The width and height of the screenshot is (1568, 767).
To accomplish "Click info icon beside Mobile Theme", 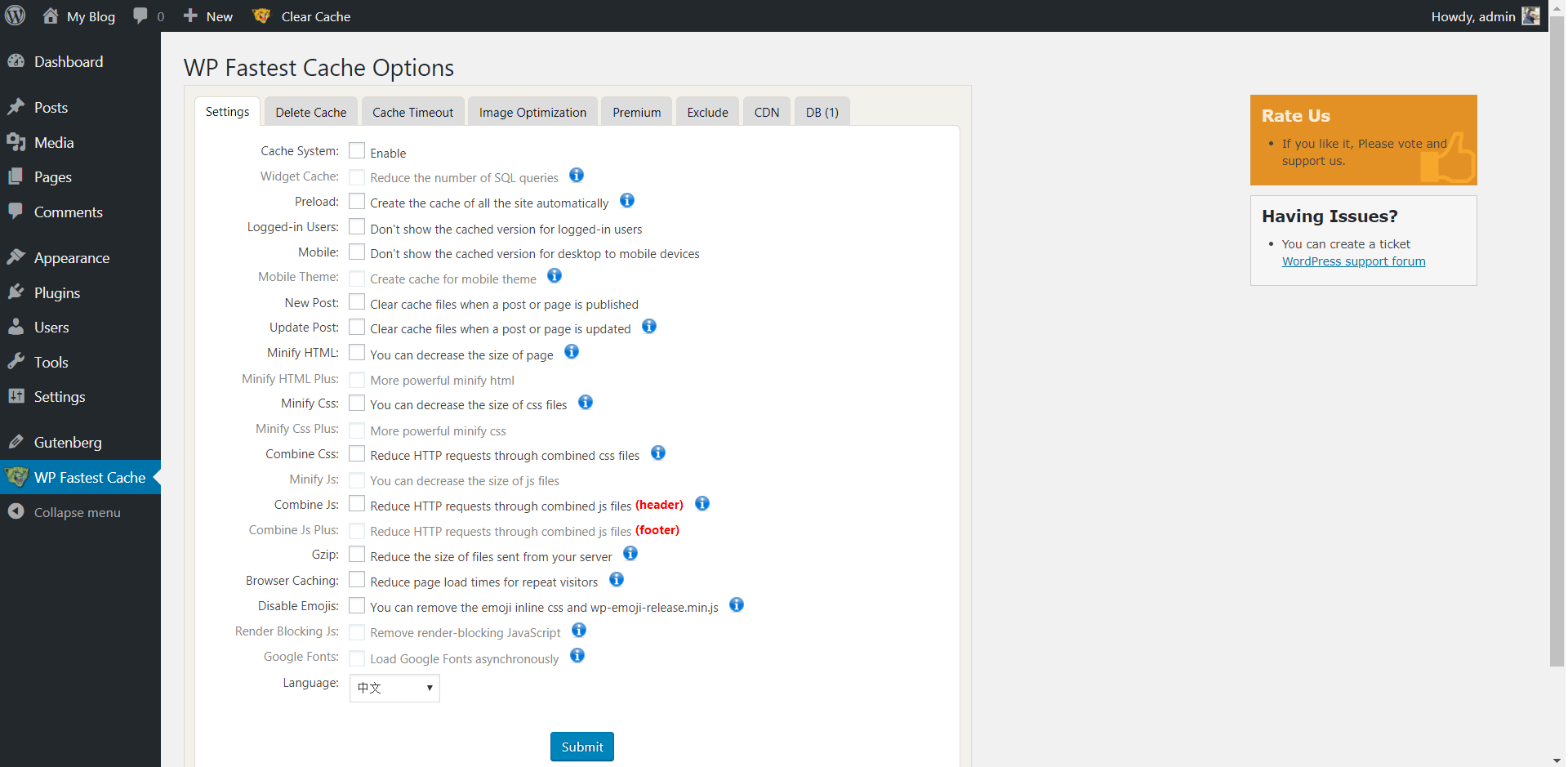I will (555, 275).
